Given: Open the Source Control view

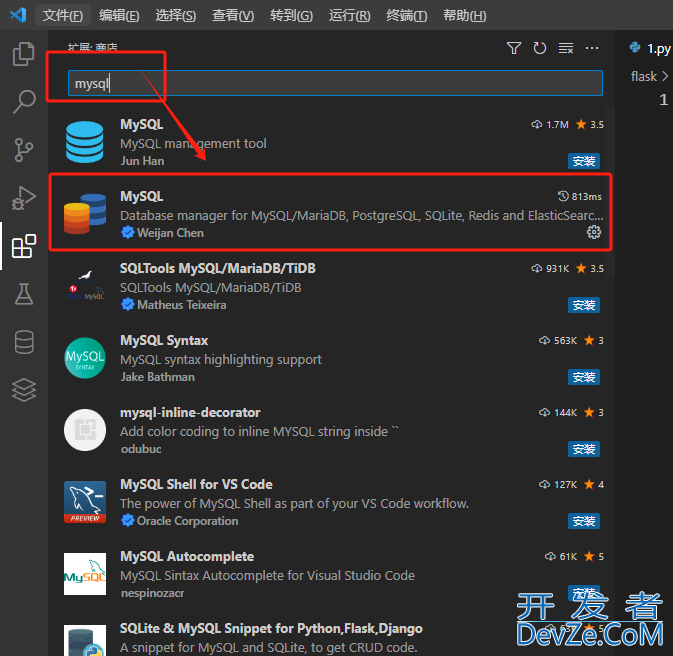Looking at the screenshot, I should tap(24, 149).
